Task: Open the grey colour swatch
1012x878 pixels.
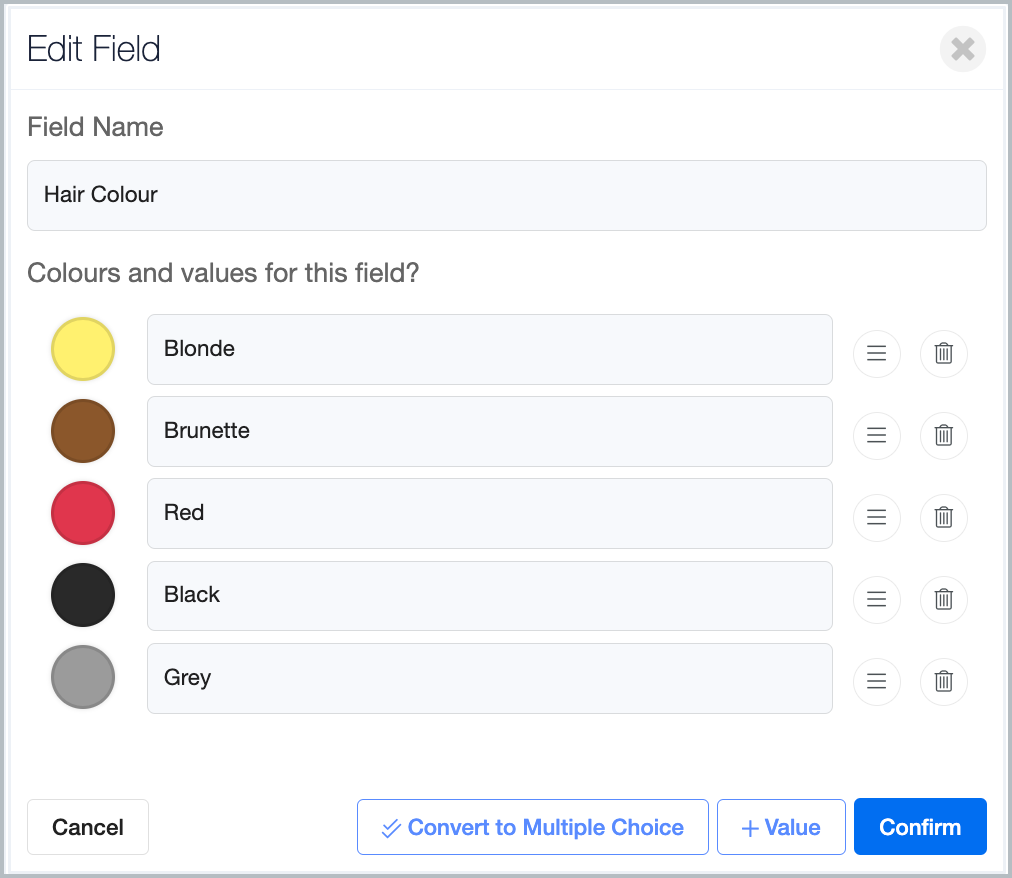Action: [83, 677]
